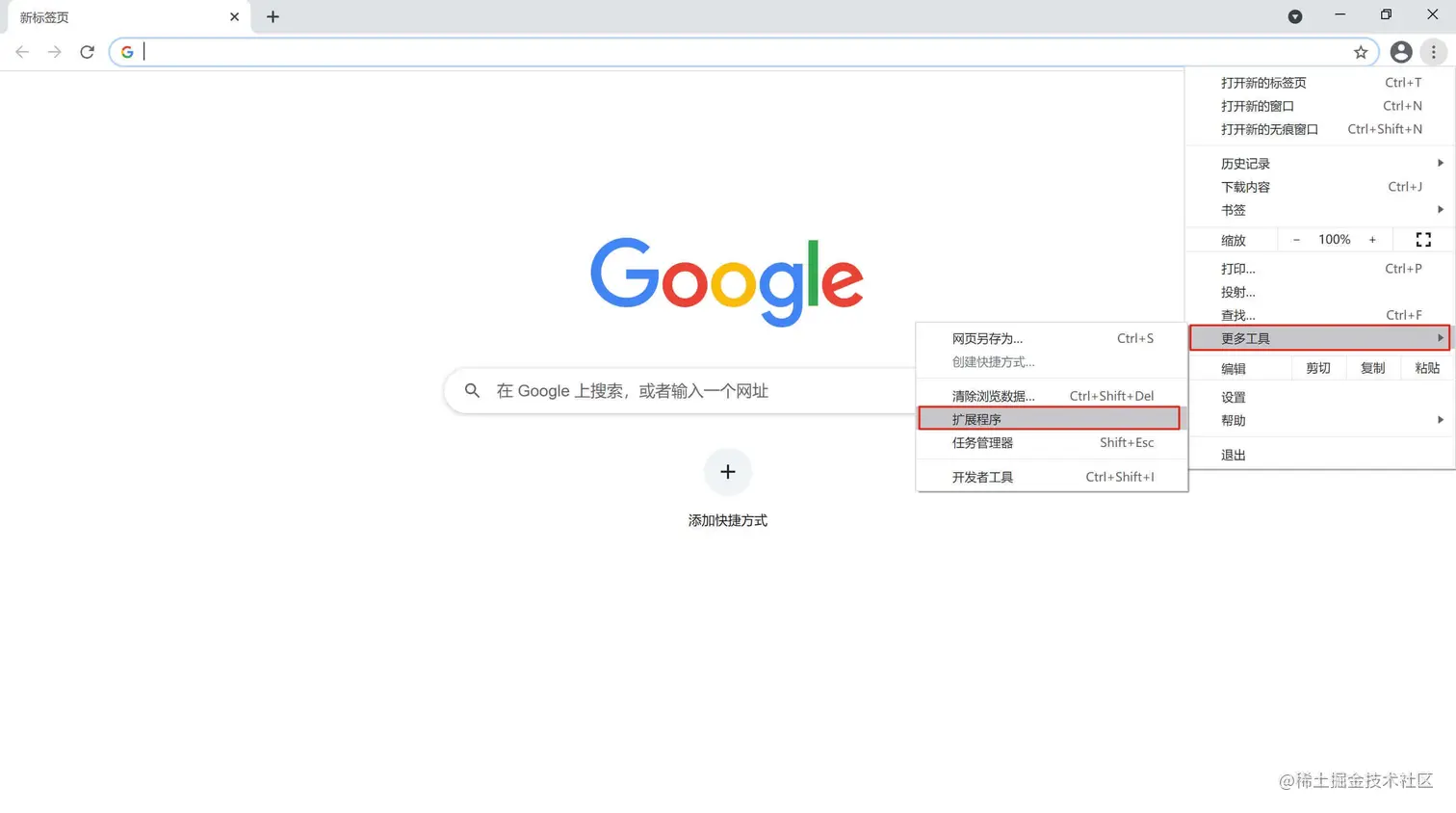This screenshot has width=1456, height=813.
Task: Click the Google logo
Action: (x=727, y=280)
